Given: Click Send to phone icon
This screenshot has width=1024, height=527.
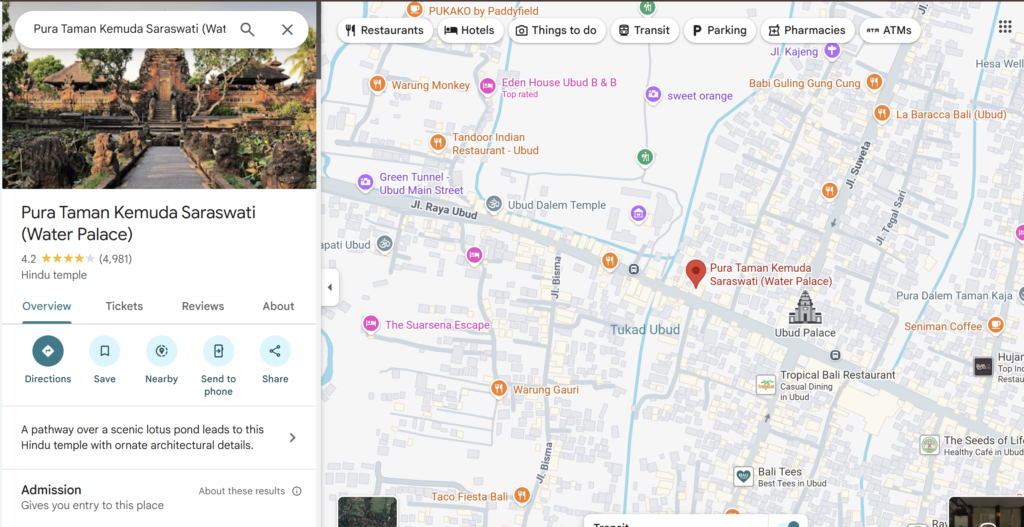Looking at the screenshot, I should (x=218, y=351).
